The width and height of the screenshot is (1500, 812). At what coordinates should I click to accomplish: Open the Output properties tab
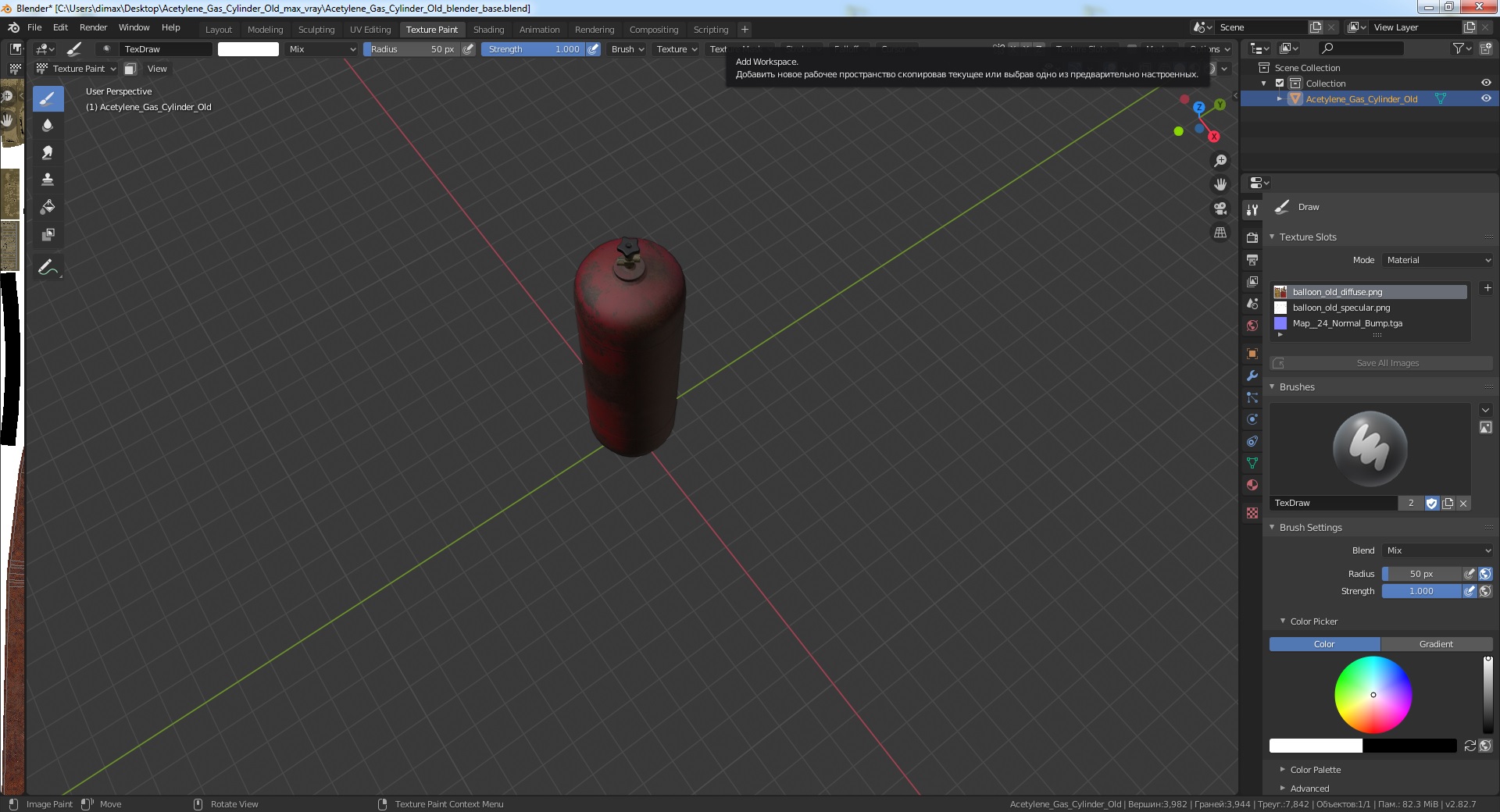(x=1252, y=259)
